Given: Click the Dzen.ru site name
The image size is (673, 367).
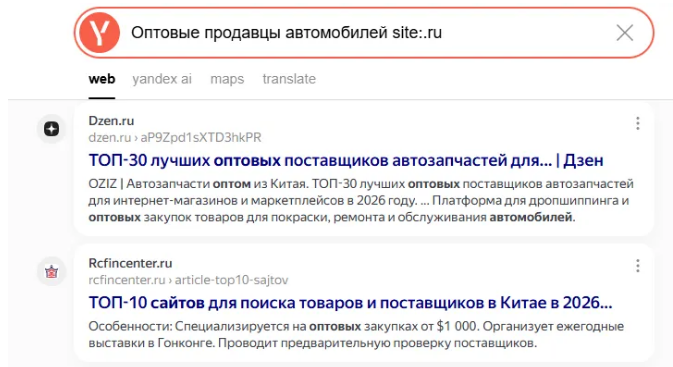Looking at the screenshot, I should tap(111, 121).
